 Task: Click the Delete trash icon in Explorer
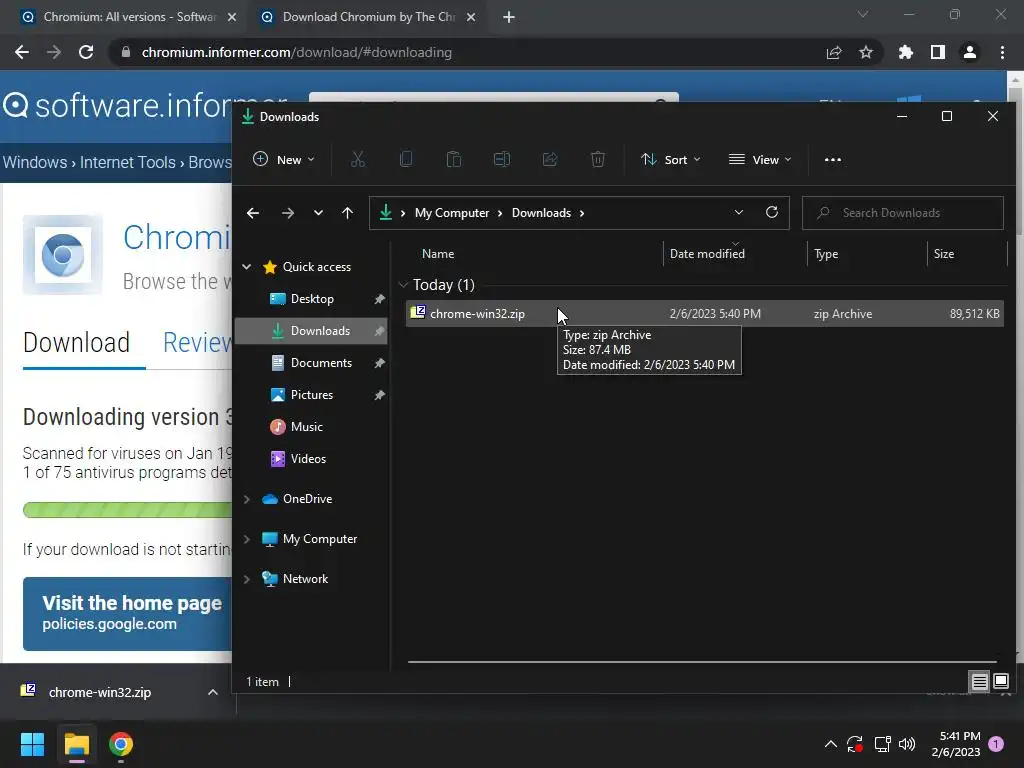pyautogui.click(x=598, y=159)
